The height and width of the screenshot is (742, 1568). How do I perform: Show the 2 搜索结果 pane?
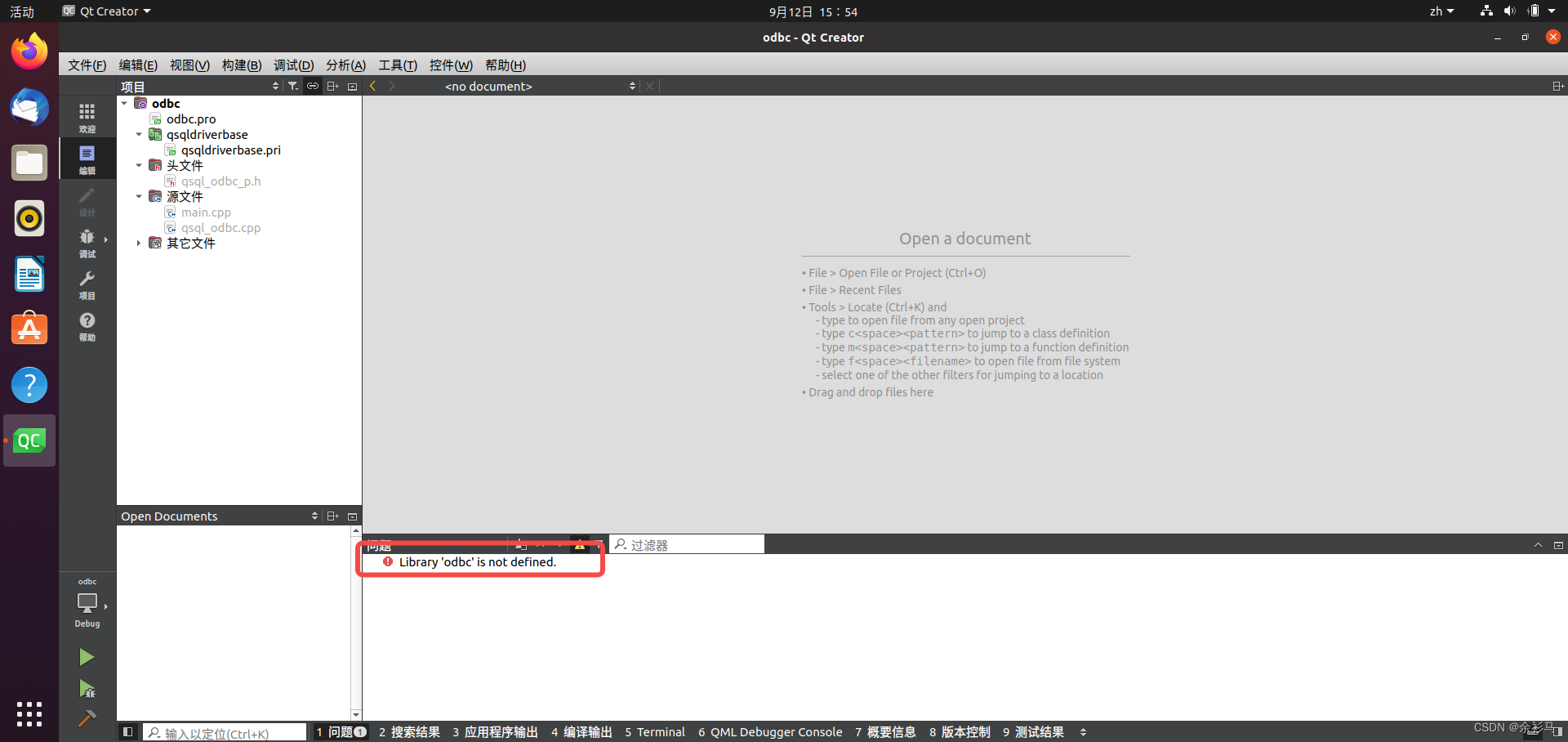click(x=409, y=732)
